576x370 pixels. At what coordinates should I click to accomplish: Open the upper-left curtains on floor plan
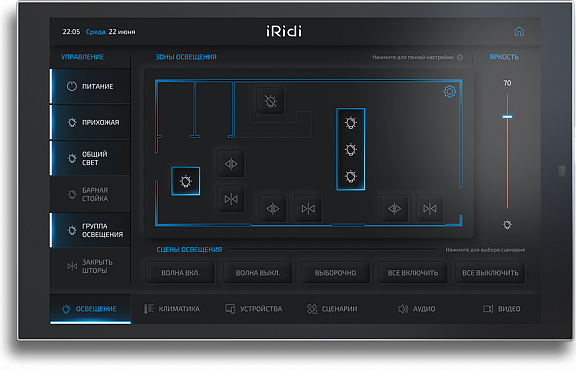pos(231,164)
